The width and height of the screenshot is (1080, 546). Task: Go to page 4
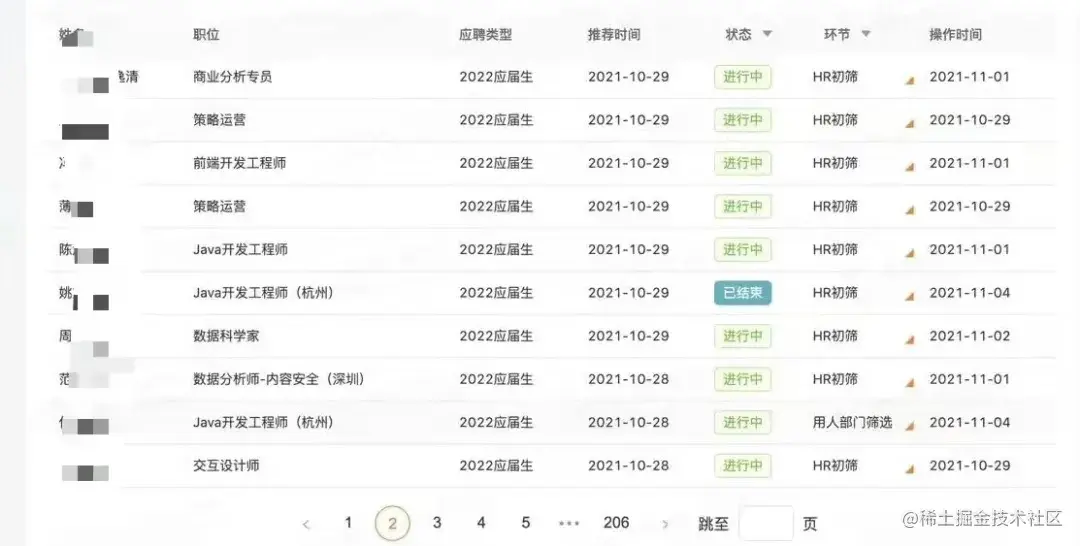pos(481,523)
